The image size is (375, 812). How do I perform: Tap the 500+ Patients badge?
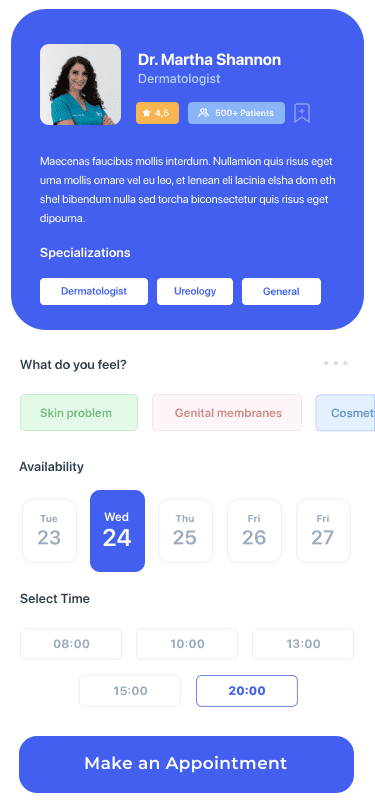pyautogui.click(x=236, y=113)
